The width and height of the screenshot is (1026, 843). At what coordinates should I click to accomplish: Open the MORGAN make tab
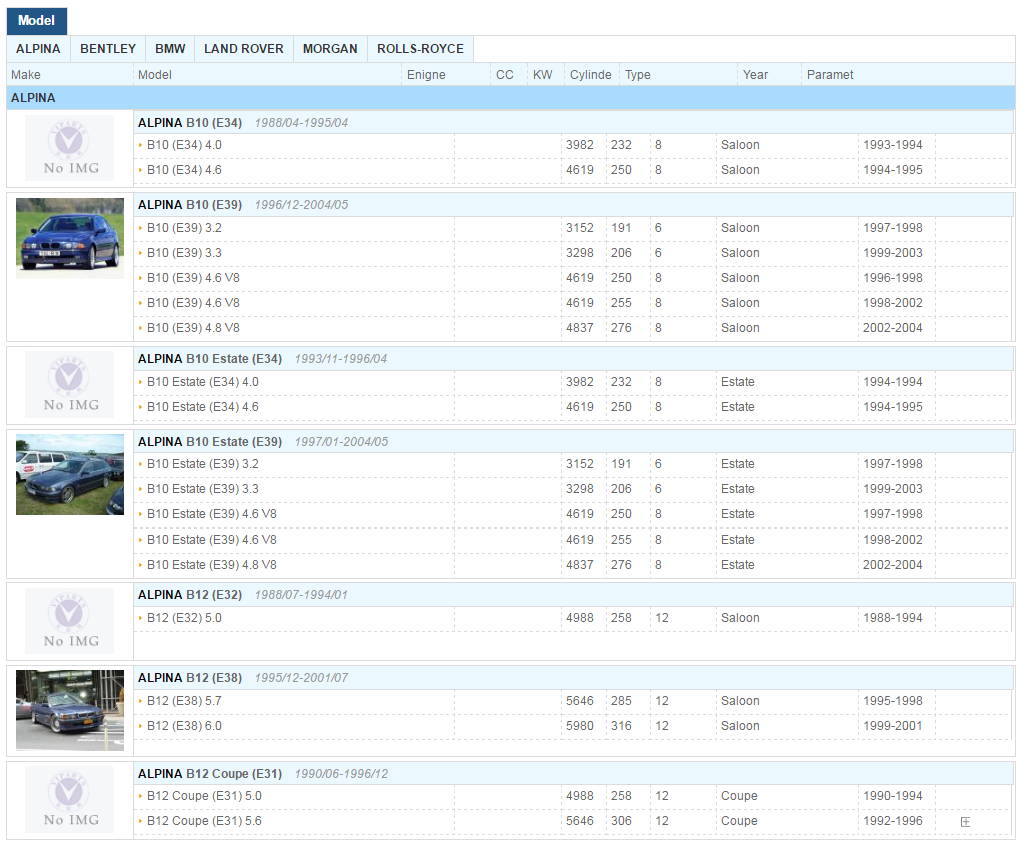(x=330, y=49)
